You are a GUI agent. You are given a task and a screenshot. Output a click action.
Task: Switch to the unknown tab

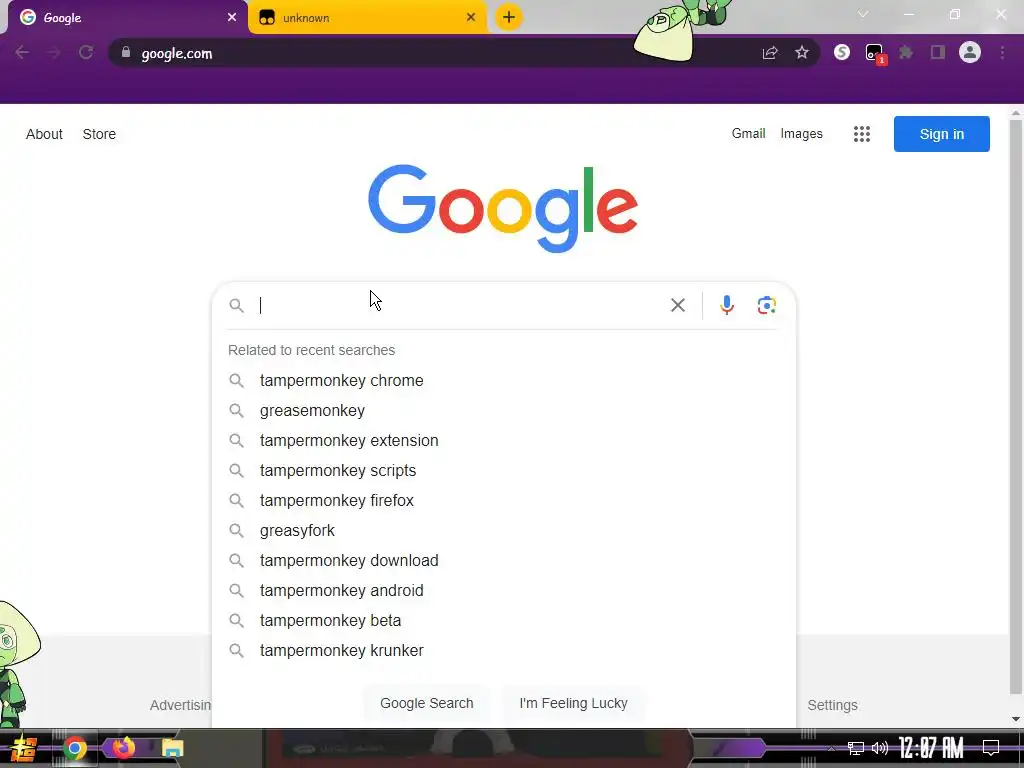pos(367,18)
